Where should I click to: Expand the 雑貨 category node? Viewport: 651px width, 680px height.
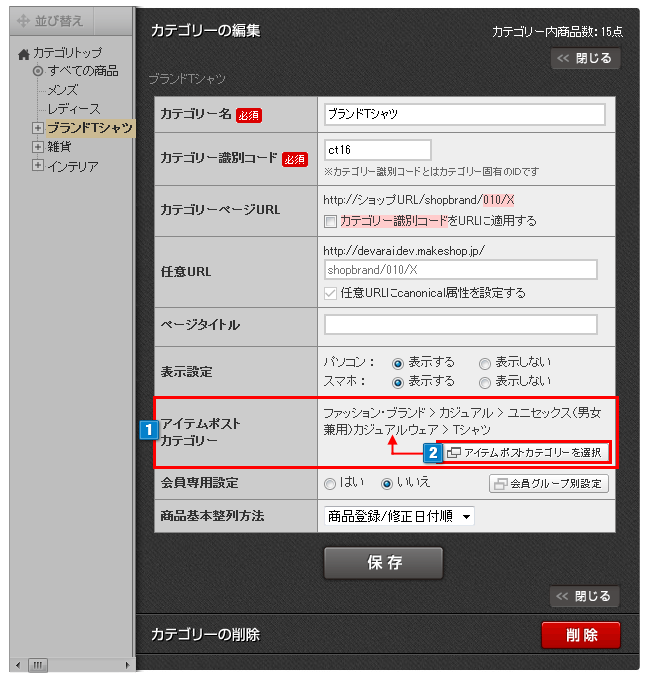click(x=38, y=147)
